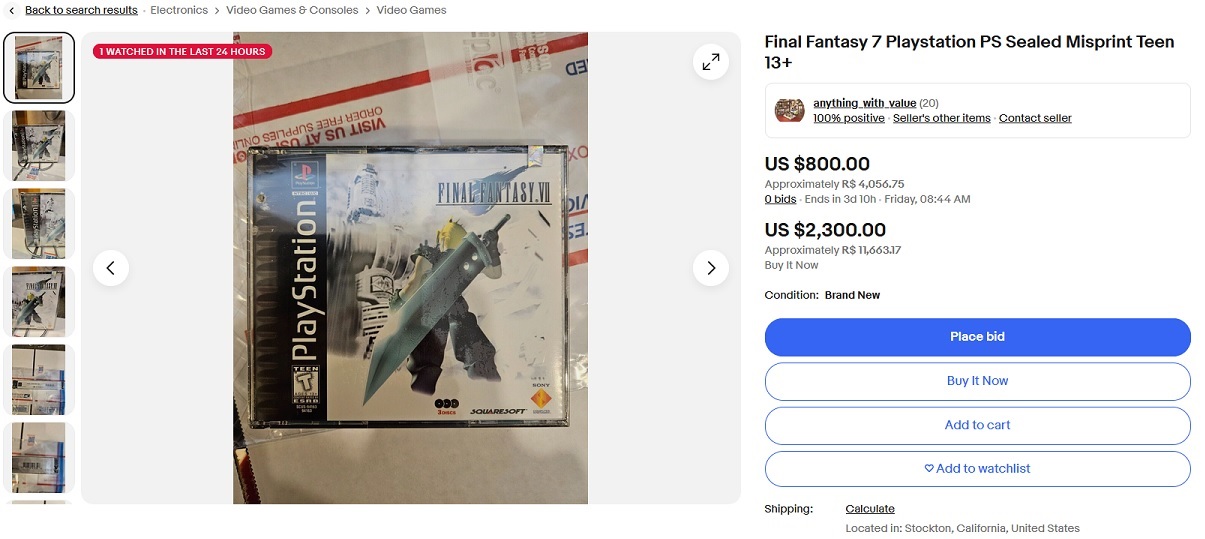Calculate shipping cost

click(x=870, y=509)
